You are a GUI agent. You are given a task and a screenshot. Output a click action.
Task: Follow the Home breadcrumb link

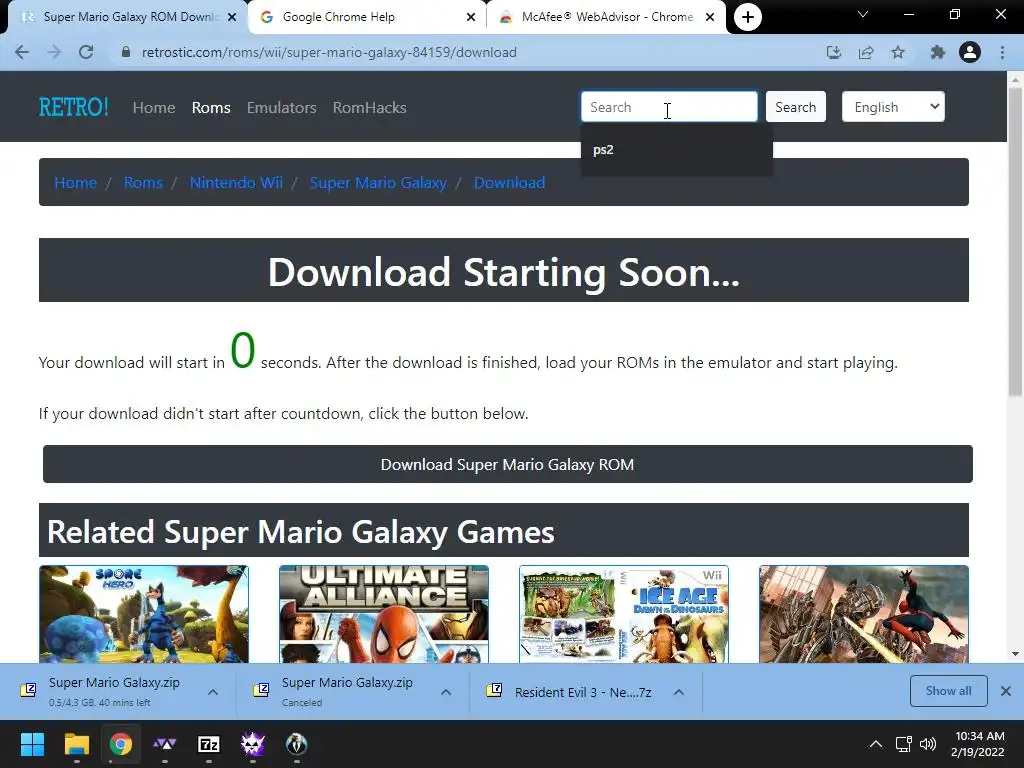[x=76, y=183]
